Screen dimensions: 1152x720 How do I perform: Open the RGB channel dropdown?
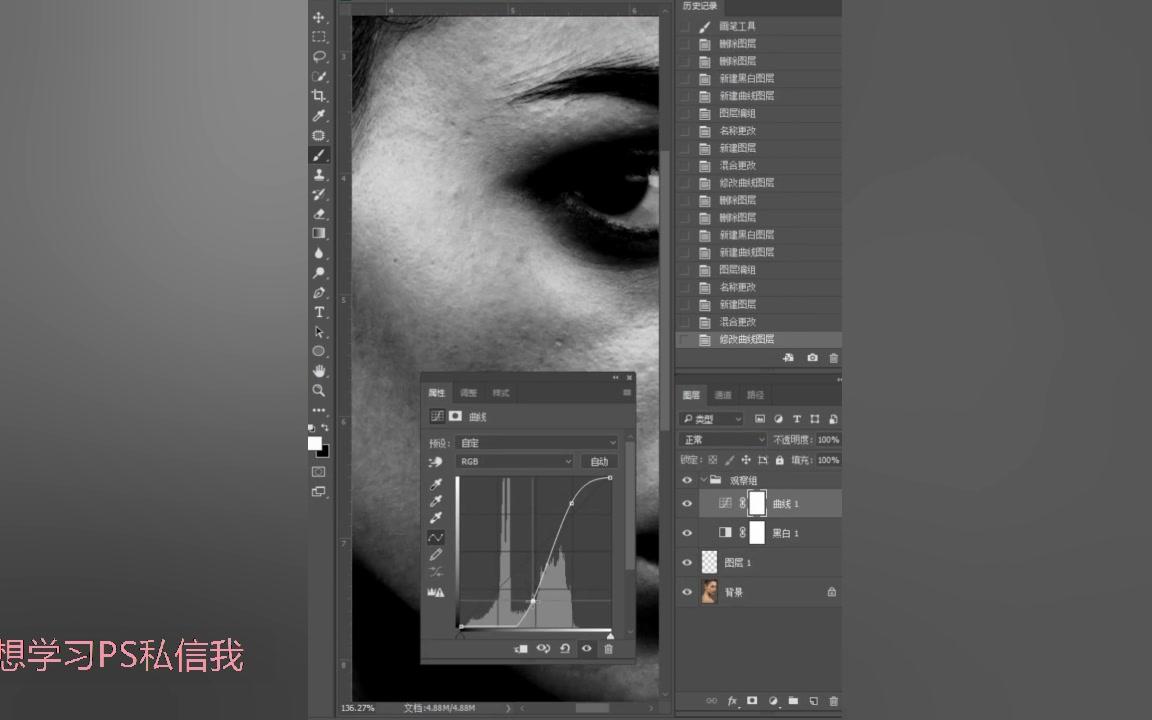point(514,461)
